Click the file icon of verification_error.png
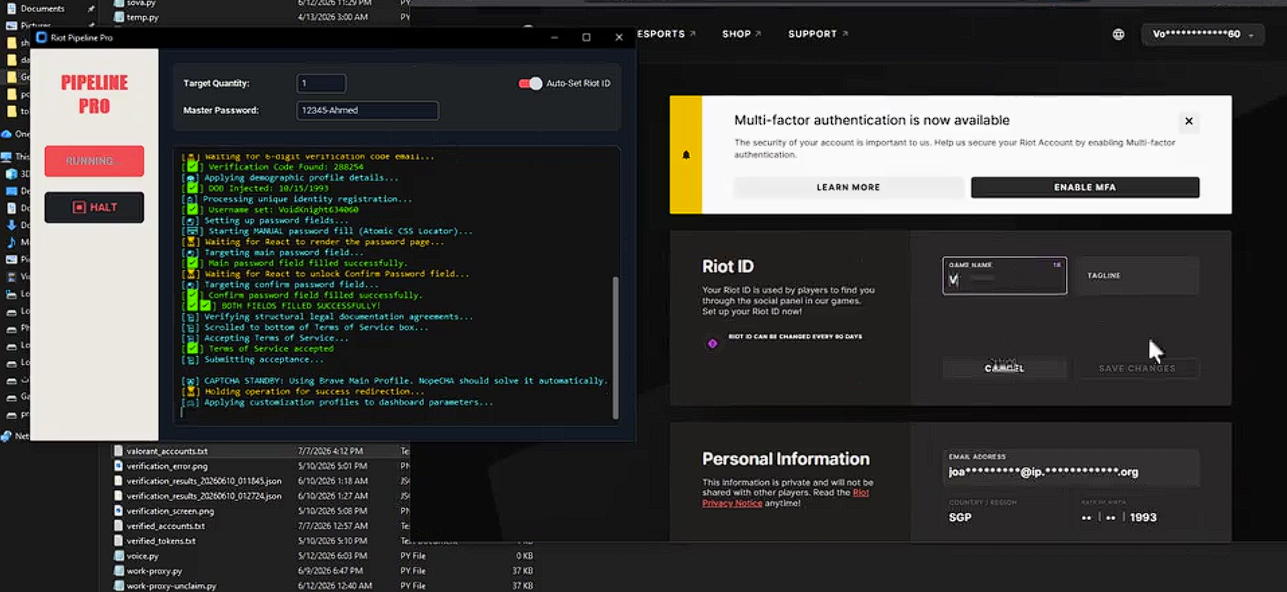The width and height of the screenshot is (1287, 592). (x=118, y=466)
